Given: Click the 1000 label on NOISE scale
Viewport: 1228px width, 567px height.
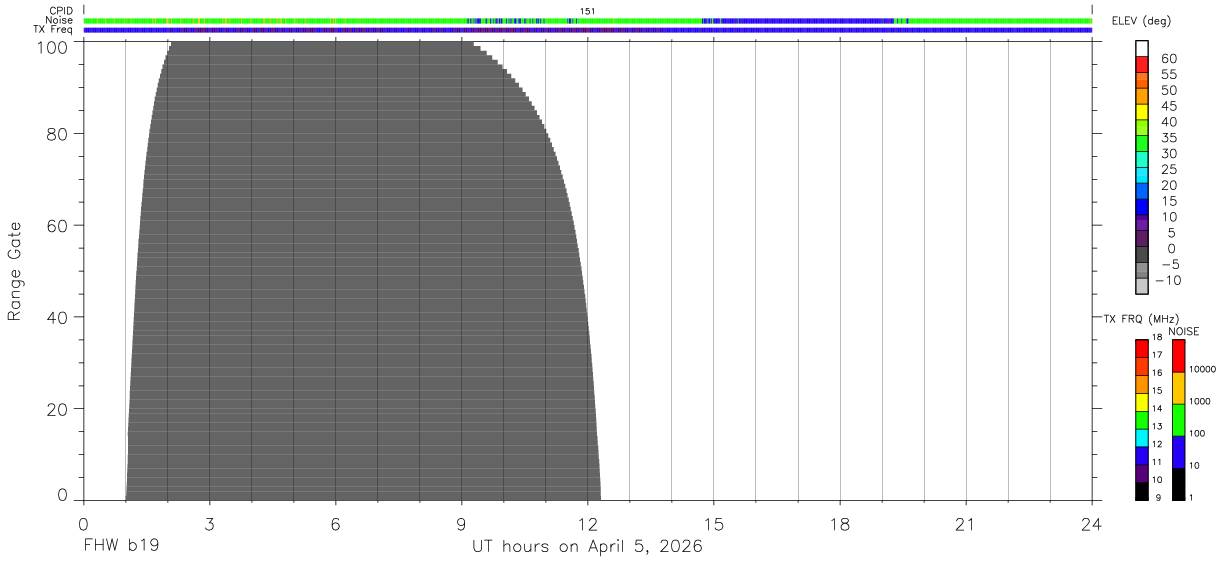Looking at the screenshot, I should 1202,401.
